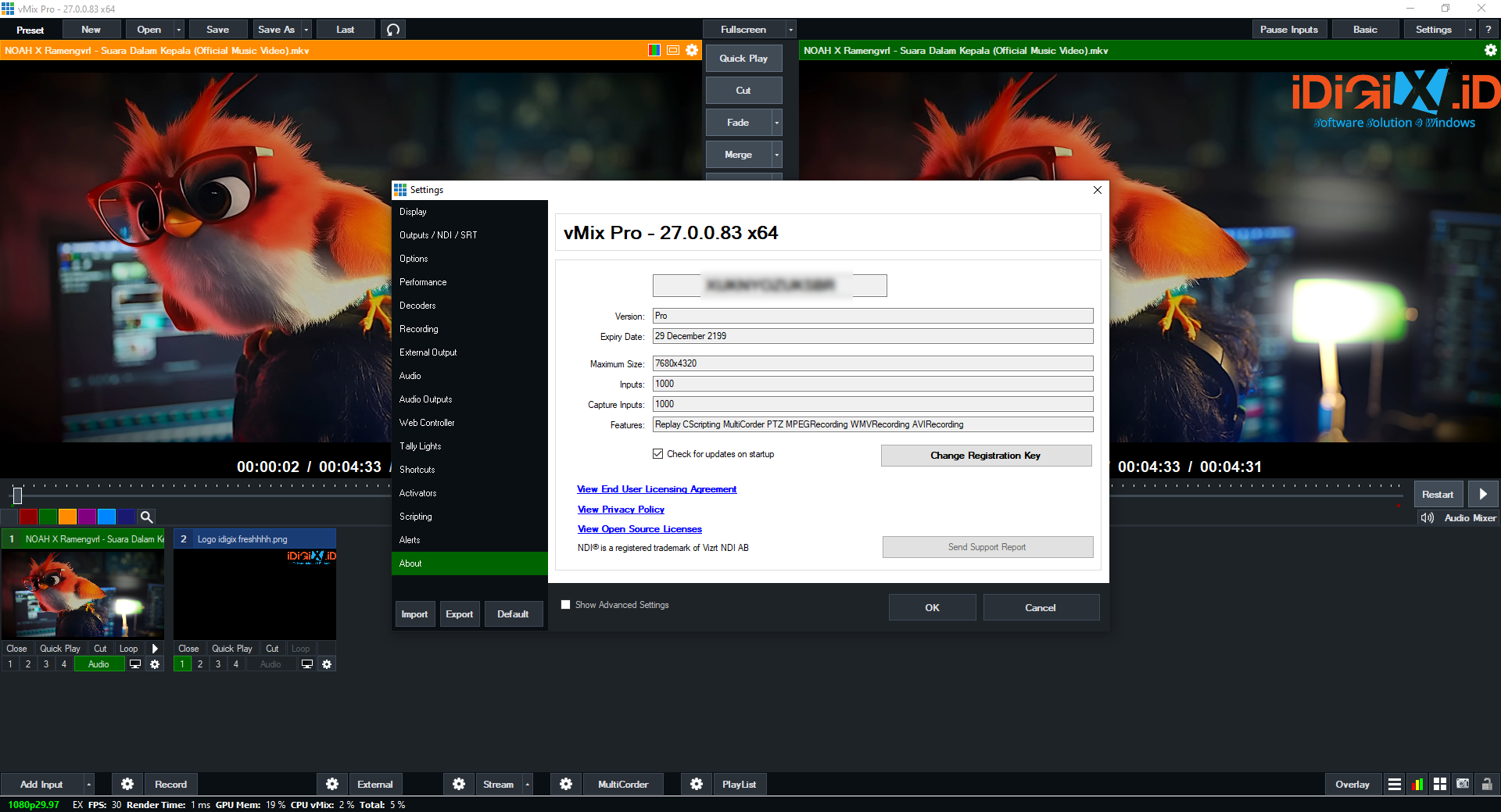Screen dimensions: 1501x812
Task: Select the red input color swatch
Action: [x=28, y=517]
